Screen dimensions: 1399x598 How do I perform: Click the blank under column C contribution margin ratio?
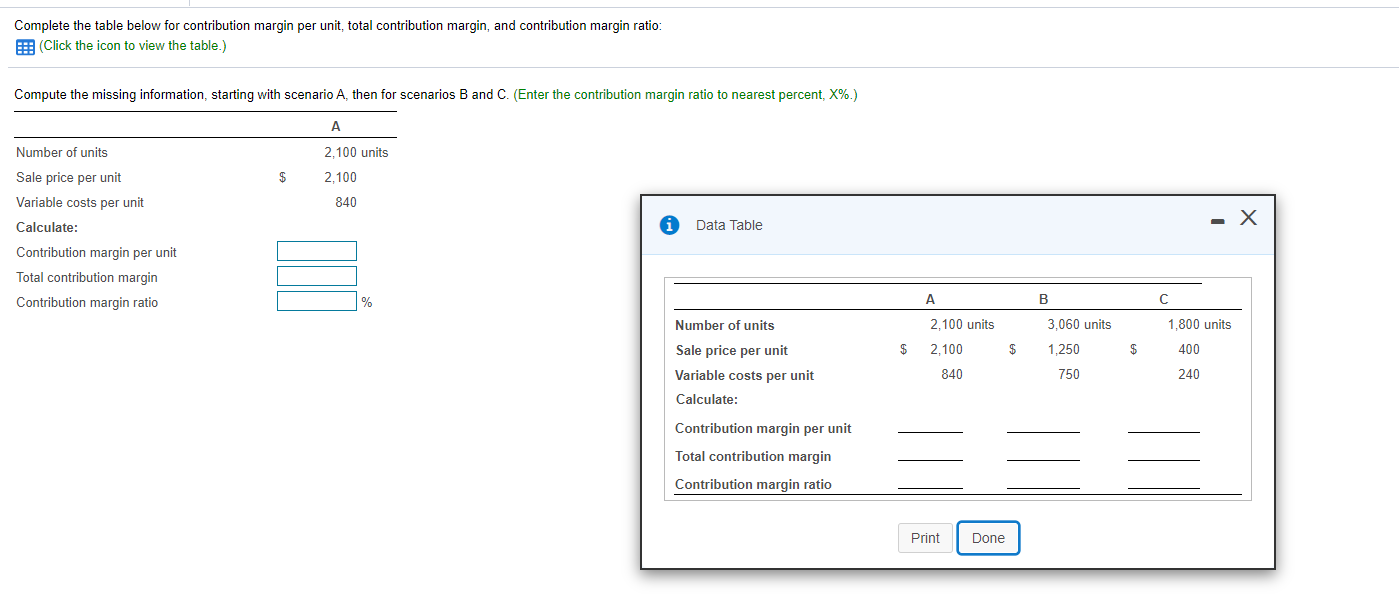(1162, 490)
